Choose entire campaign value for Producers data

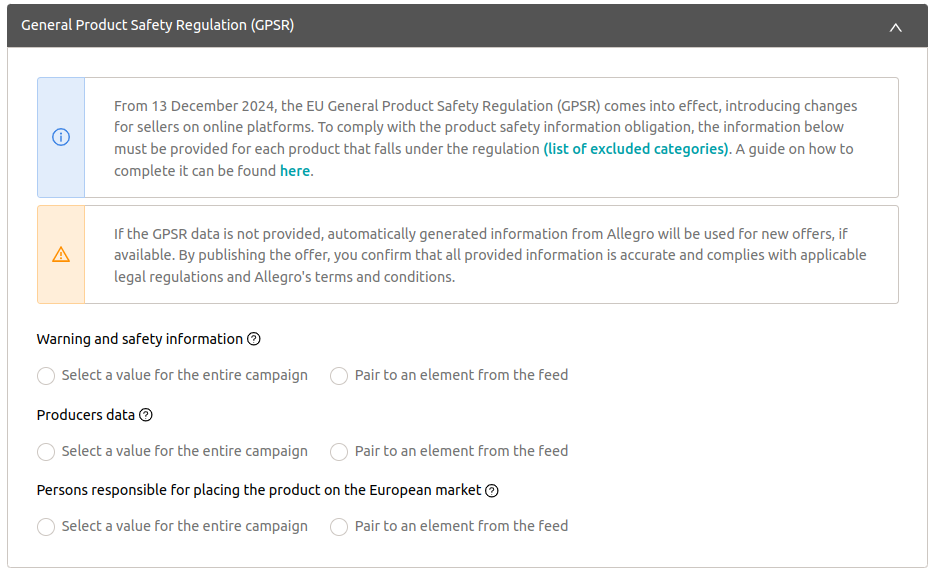46,452
